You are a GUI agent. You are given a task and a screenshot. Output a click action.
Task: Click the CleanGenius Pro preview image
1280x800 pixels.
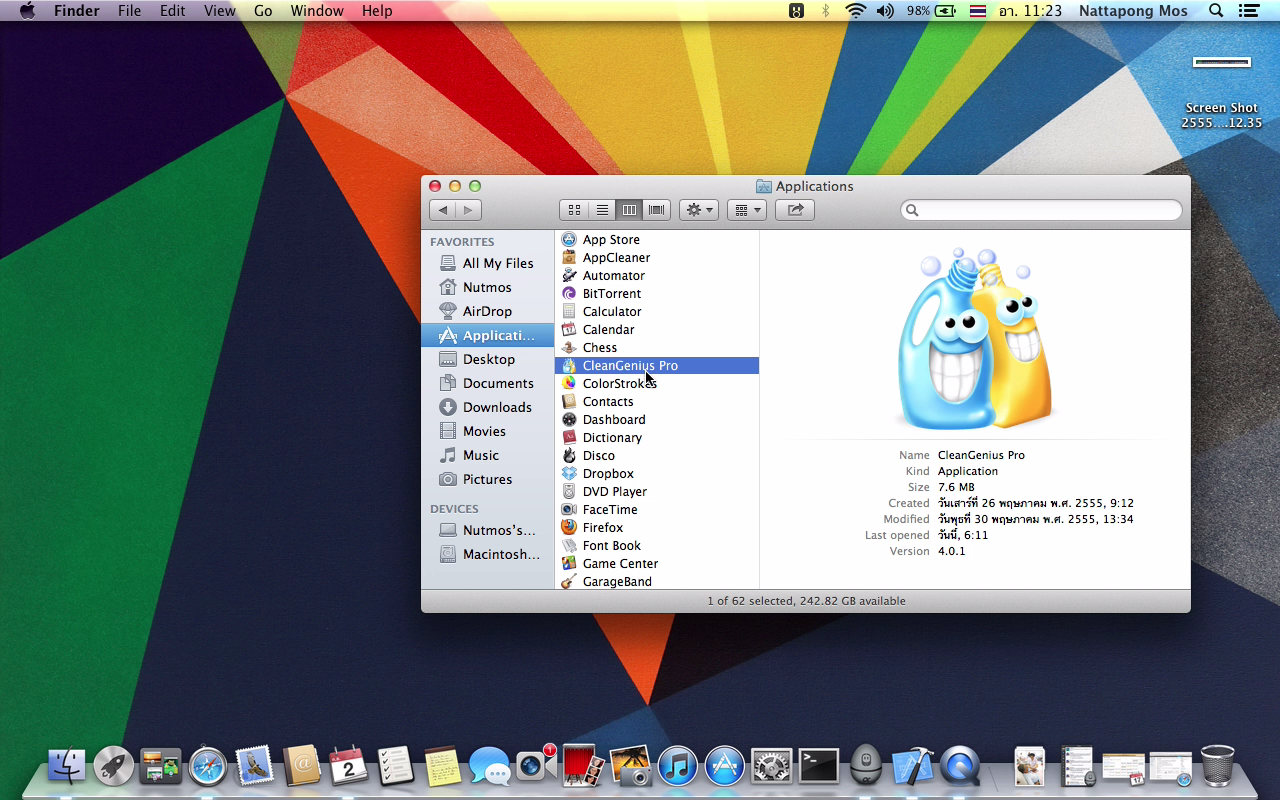975,338
